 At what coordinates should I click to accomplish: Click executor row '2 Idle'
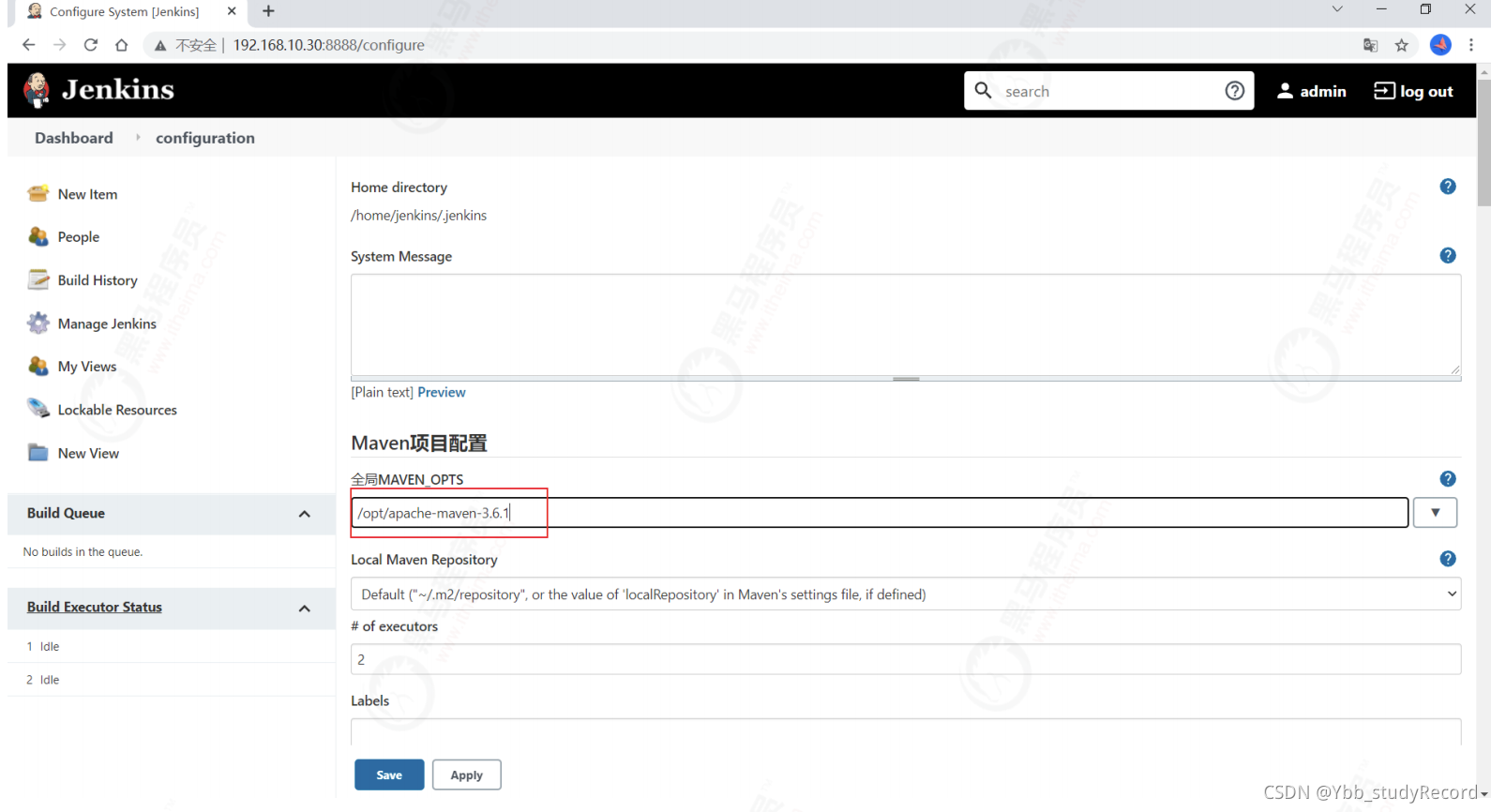pos(172,680)
